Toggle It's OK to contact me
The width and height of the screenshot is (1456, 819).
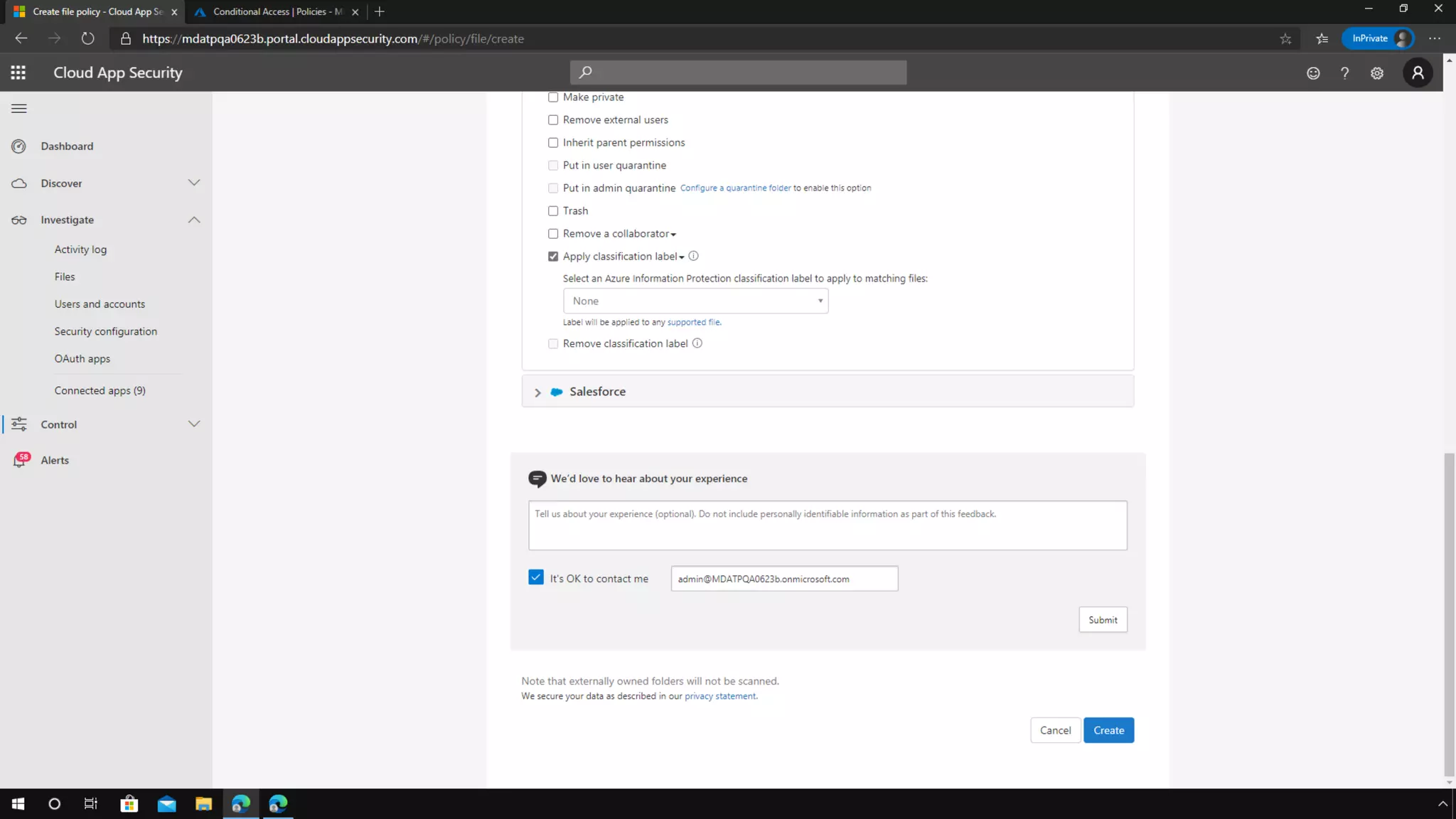click(536, 577)
